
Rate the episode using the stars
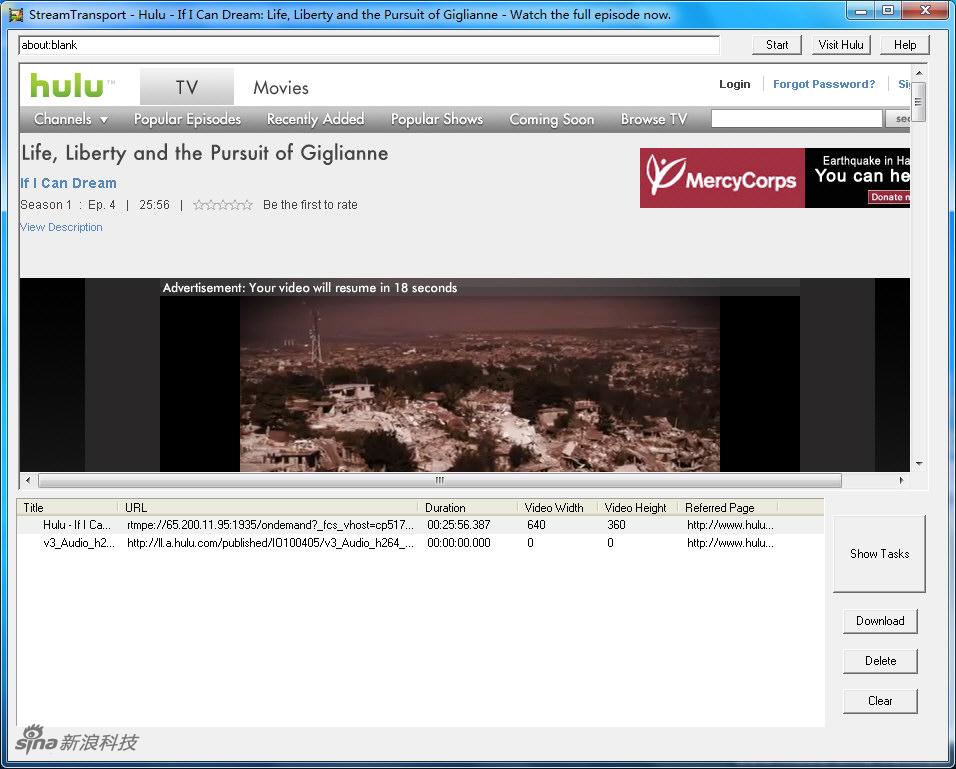click(222, 205)
